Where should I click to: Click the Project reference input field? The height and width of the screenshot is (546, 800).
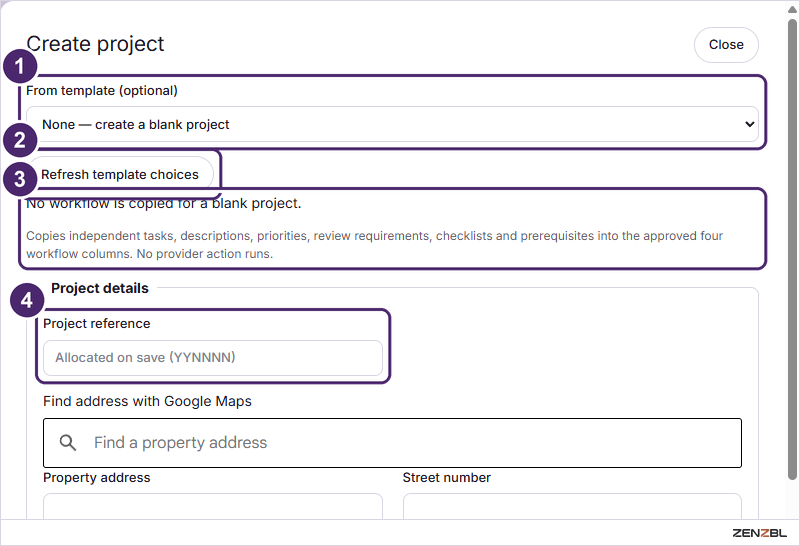[213, 358]
